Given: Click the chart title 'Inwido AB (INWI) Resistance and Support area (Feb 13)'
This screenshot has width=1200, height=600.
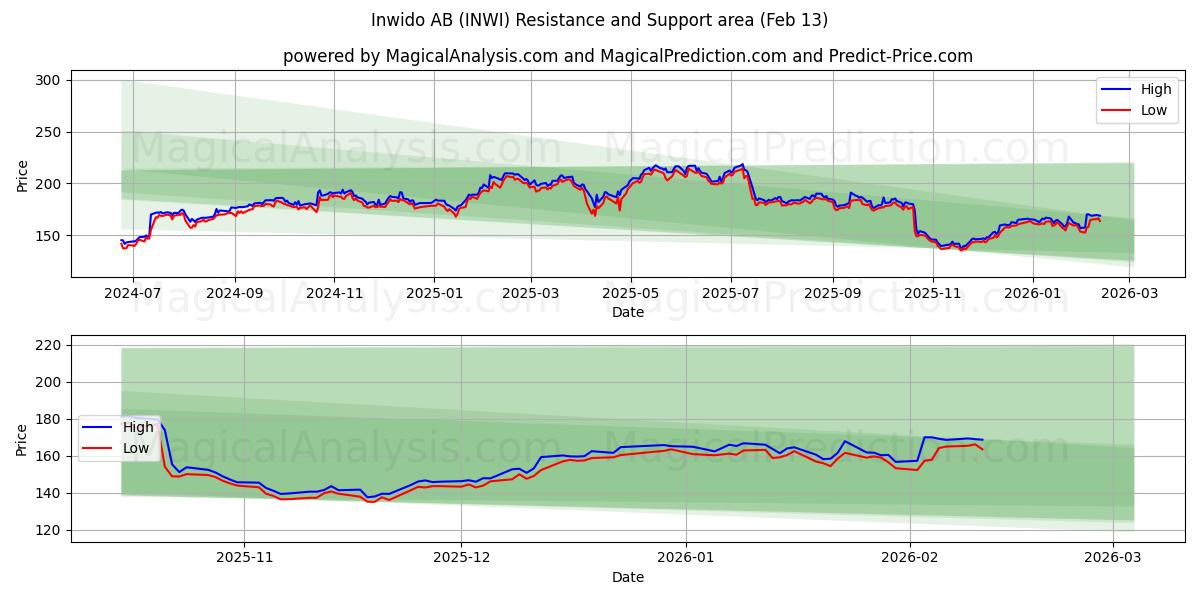Looking at the screenshot, I should pyautogui.click(x=600, y=20).
